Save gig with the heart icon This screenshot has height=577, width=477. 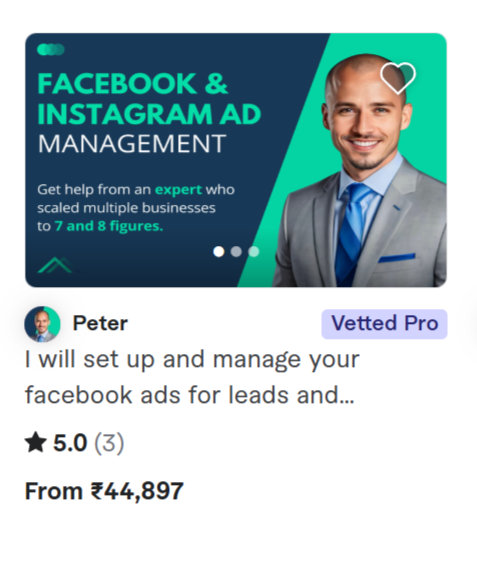click(x=398, y=78)
